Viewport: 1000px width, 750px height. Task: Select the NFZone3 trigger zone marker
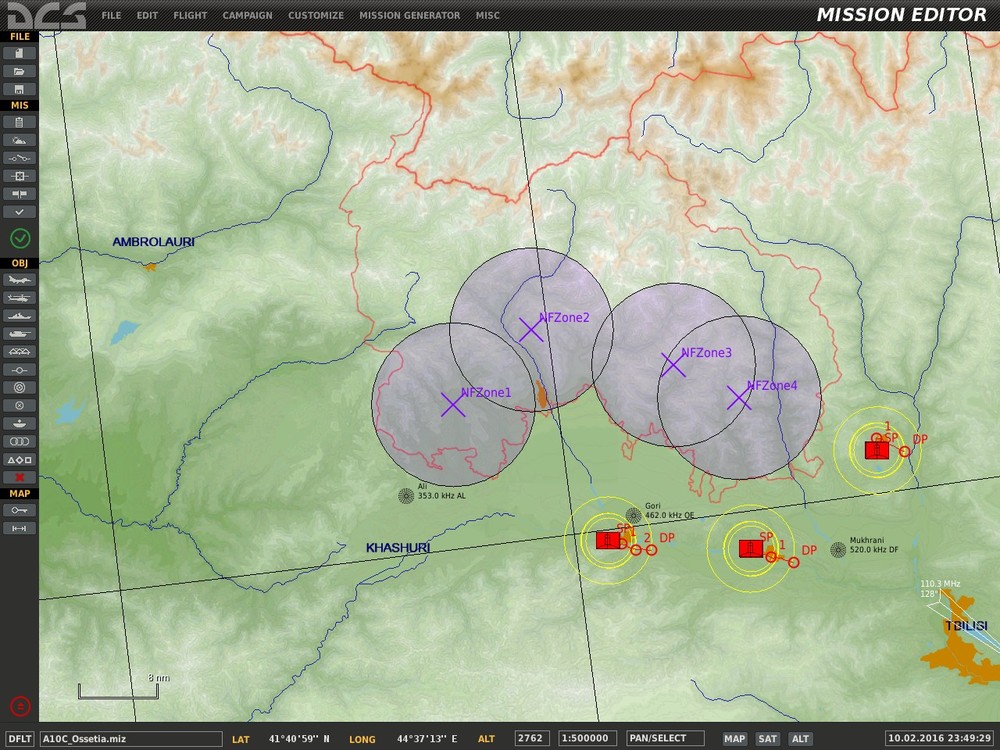pos(673,365)
